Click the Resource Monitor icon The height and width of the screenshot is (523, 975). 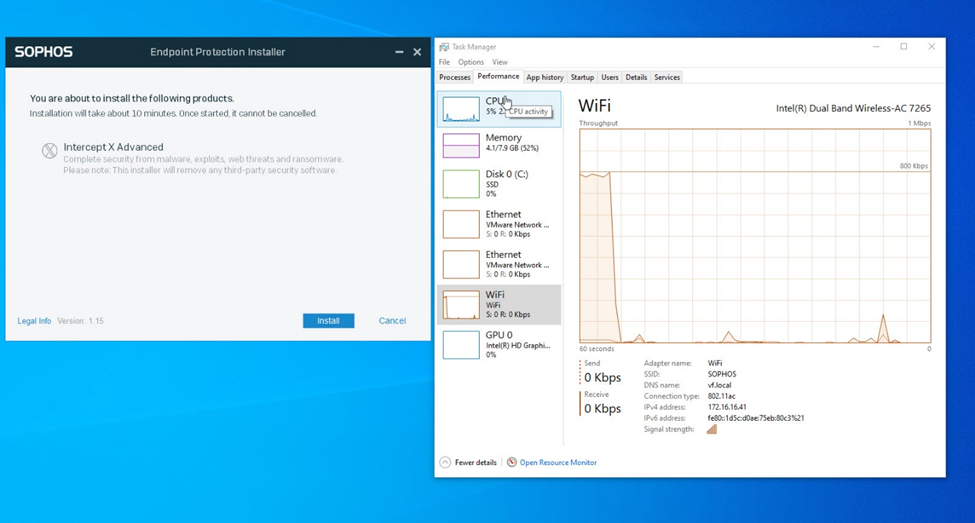[512, 462]
